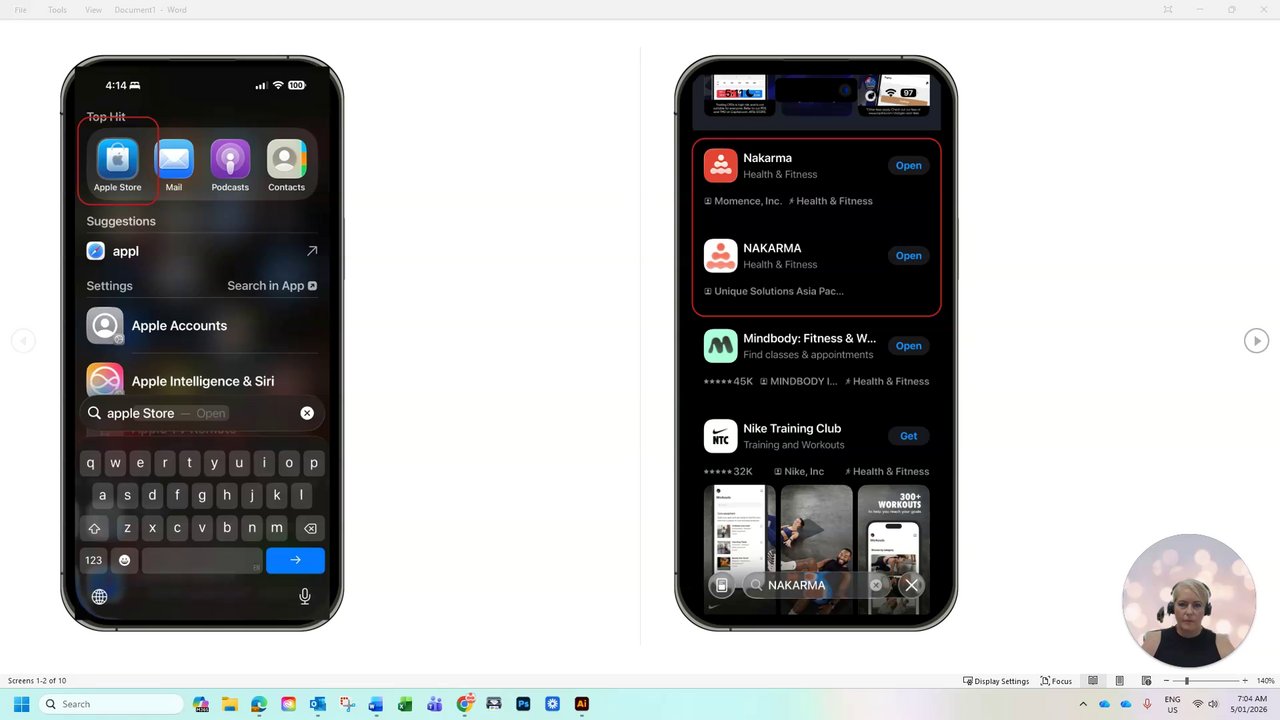This screenshot has height=720, width=1280.
Task: Select Print Layout view icon
Action: (1119, 681)
